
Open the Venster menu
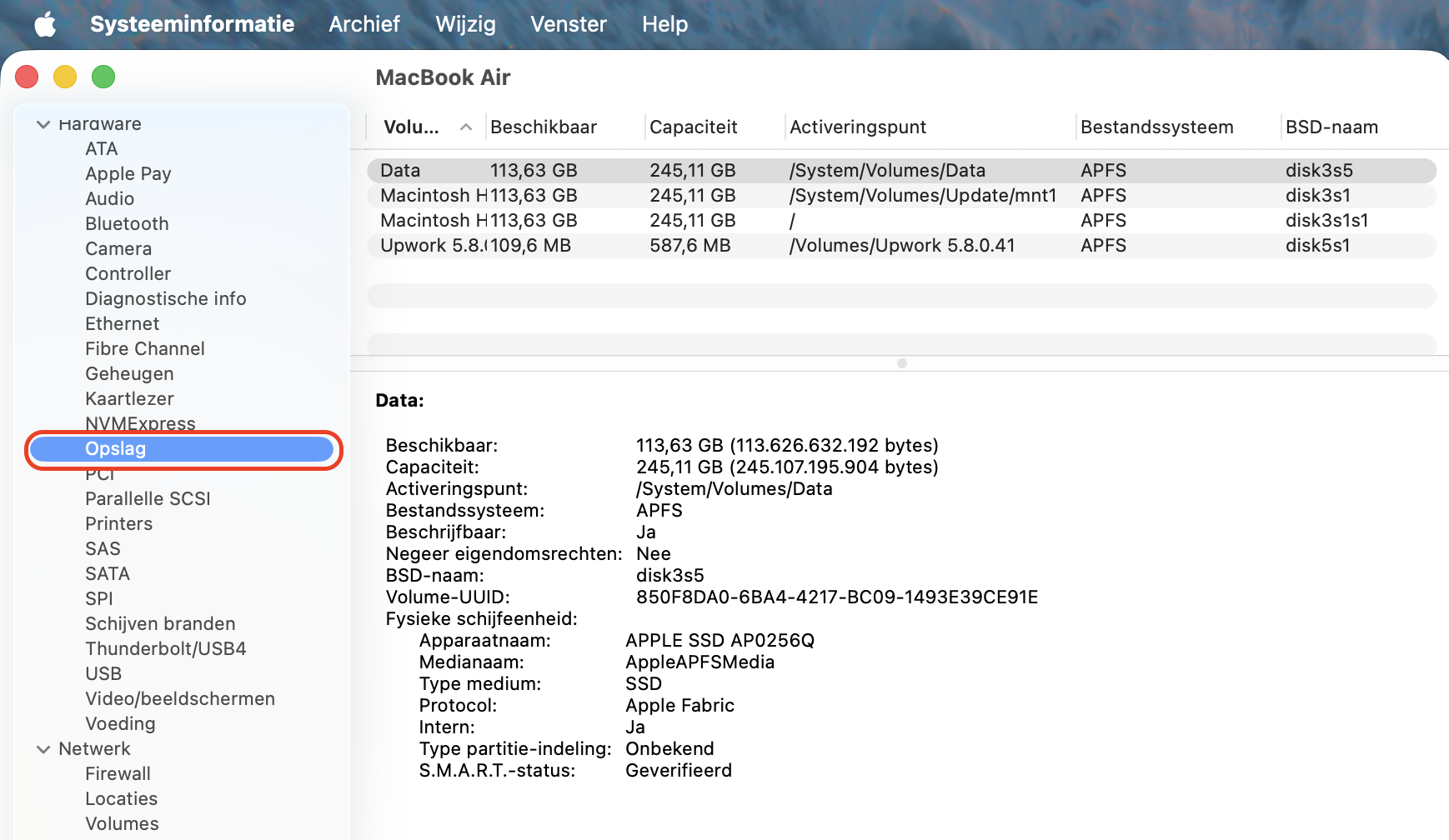[x=569, y=24]
